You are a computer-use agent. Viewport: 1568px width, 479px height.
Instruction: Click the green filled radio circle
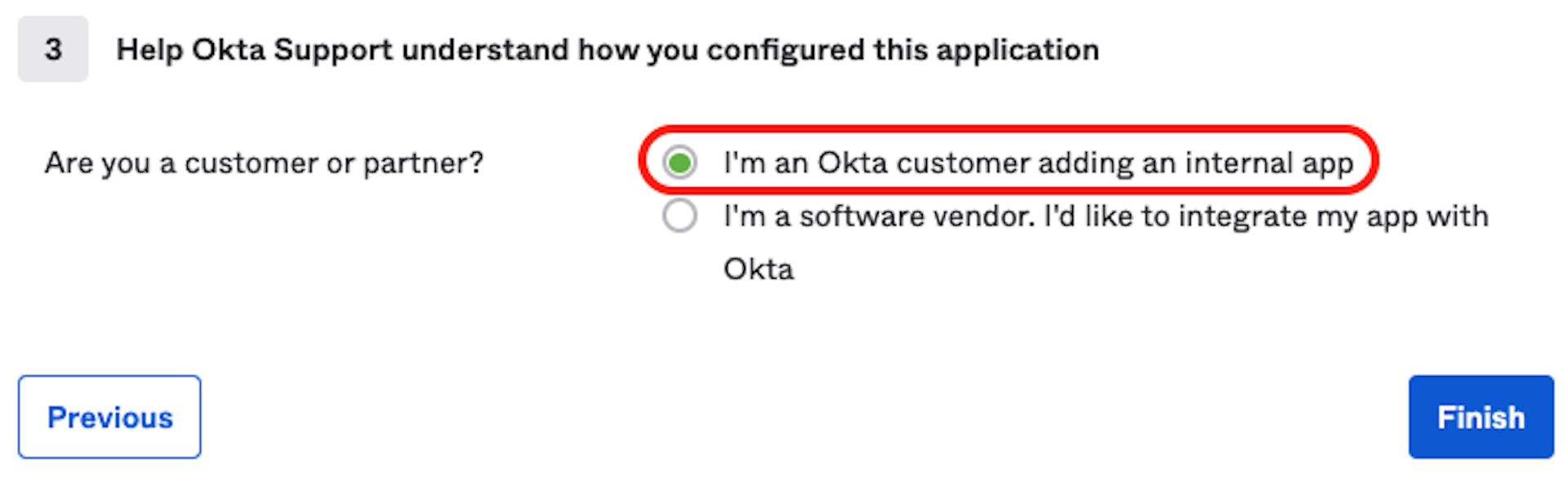[x=679, y=163]
